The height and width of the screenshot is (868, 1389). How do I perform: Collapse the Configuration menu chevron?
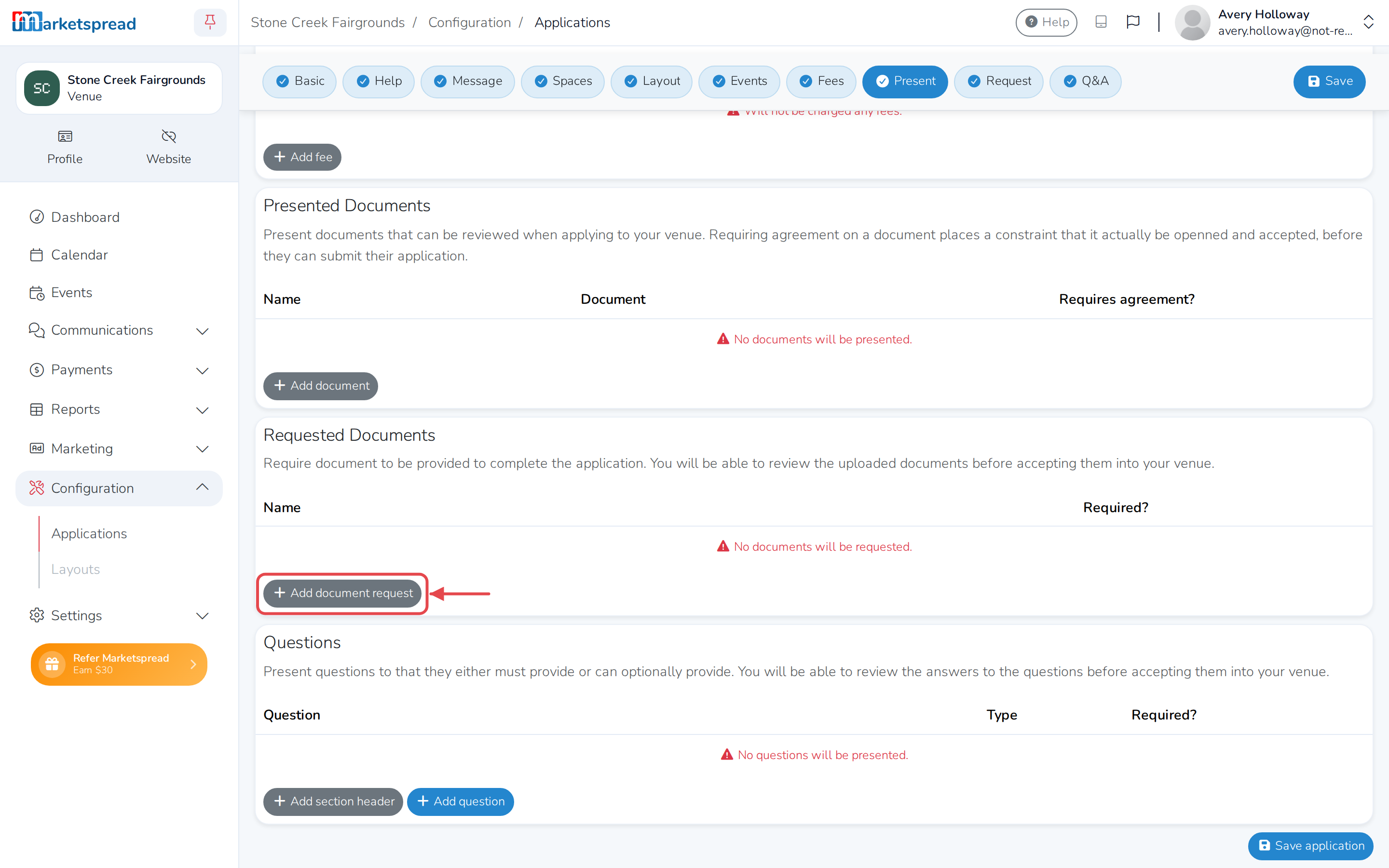(x=202, y=488)
